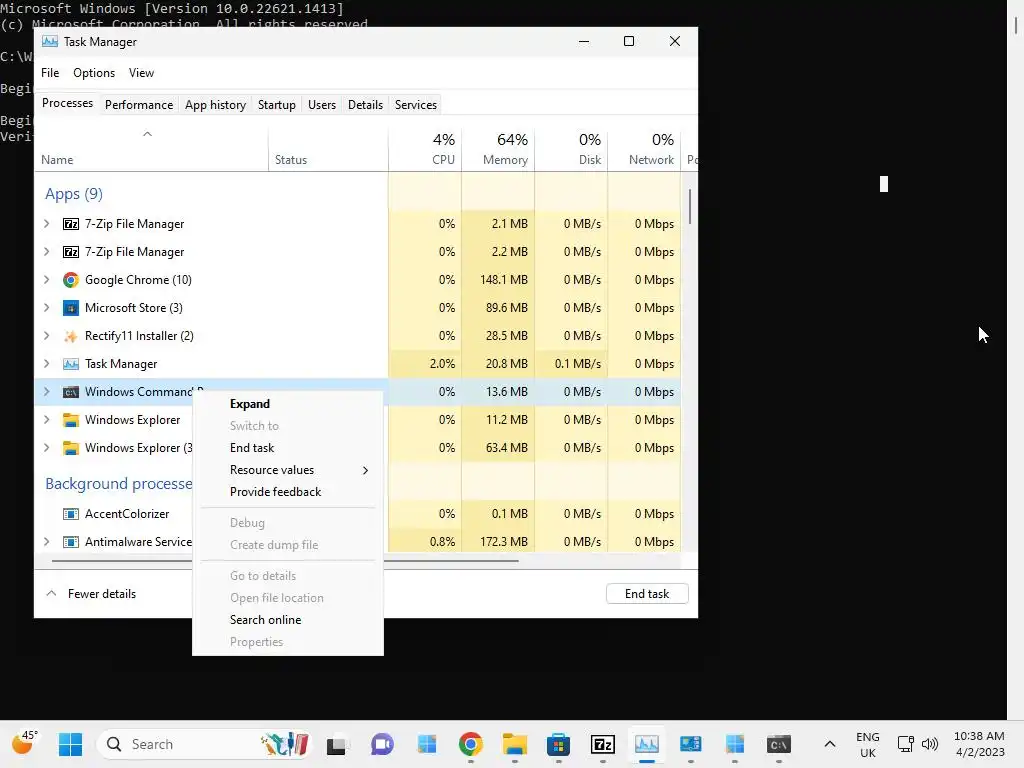The width and height of the screenshot is (1024, 768).
Task: Click the Windows Command Processor row icon
Action: 71,392
